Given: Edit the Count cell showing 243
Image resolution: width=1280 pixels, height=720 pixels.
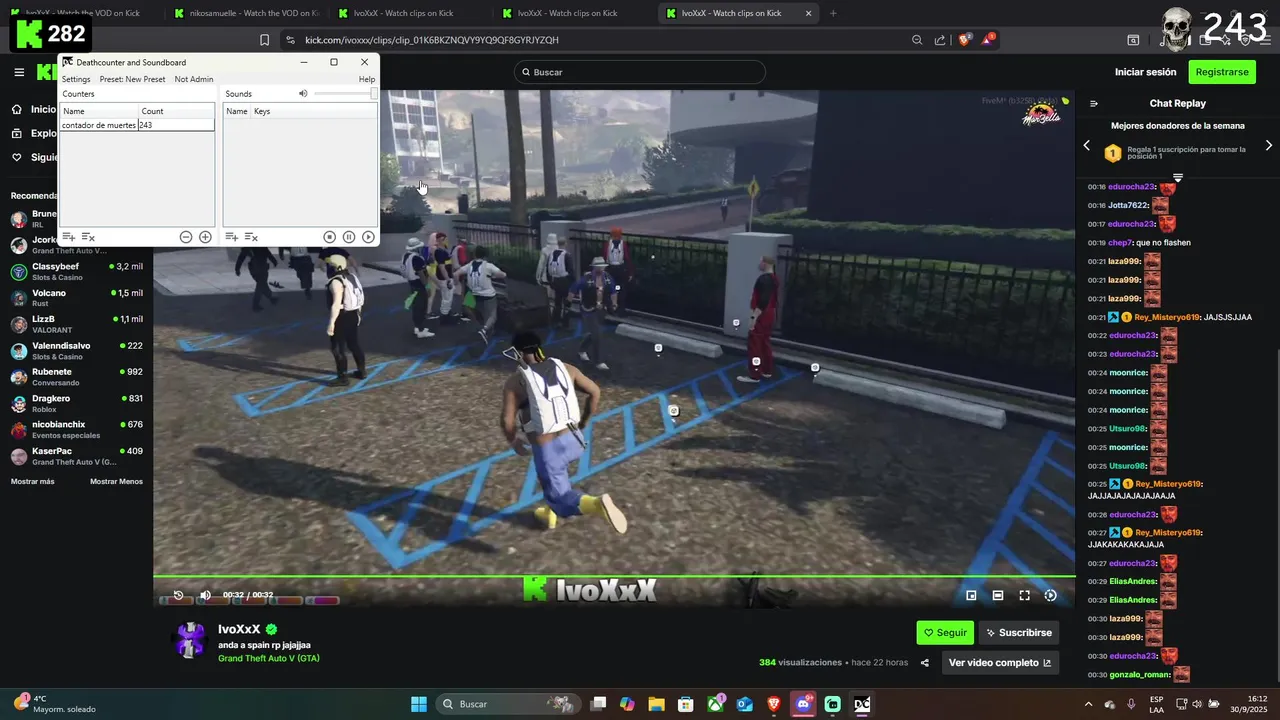Looking at the screenshot, I should [176, 125].
